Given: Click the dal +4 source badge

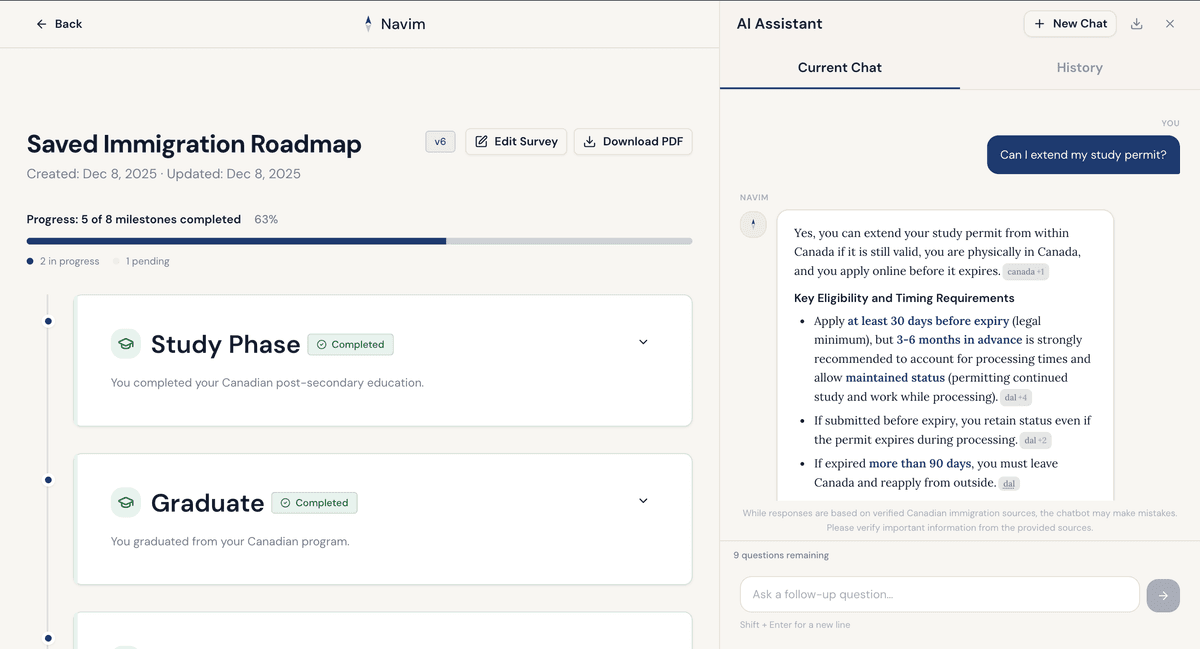Looking at the screenshot, I should click(1014, 397).
